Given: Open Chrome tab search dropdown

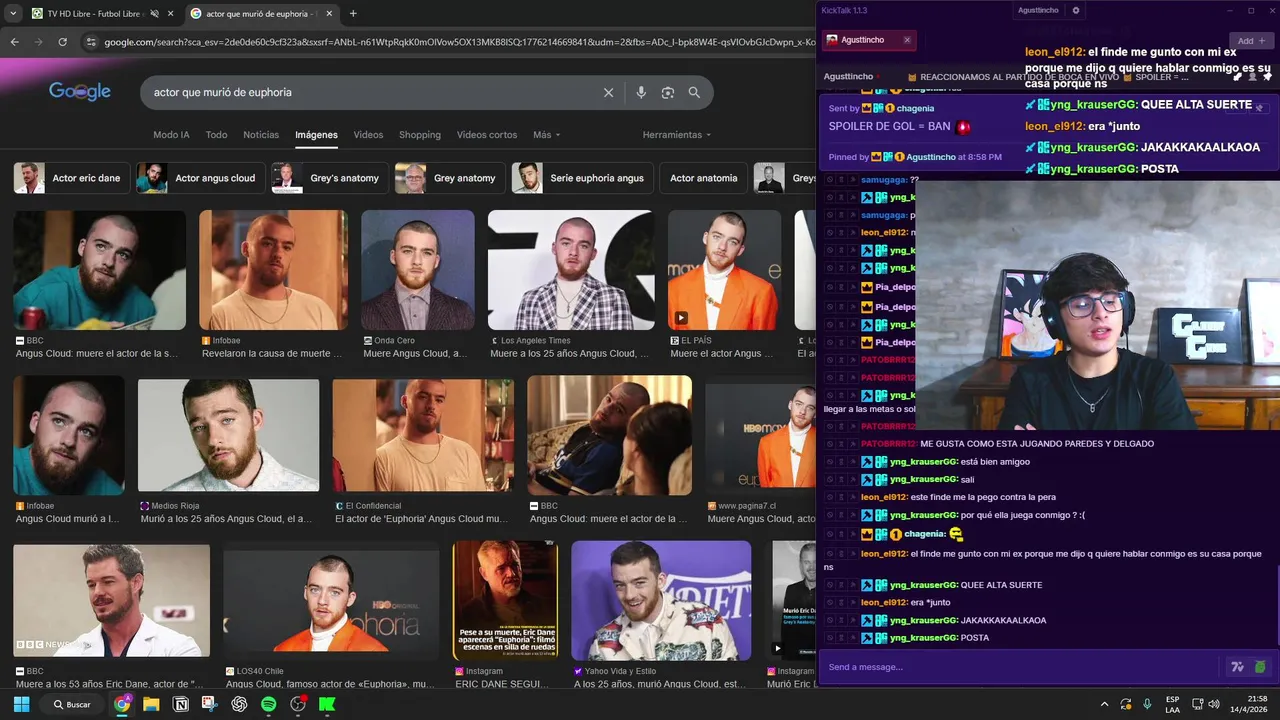Looking at the screenshot, I should [x=12, y=13].
